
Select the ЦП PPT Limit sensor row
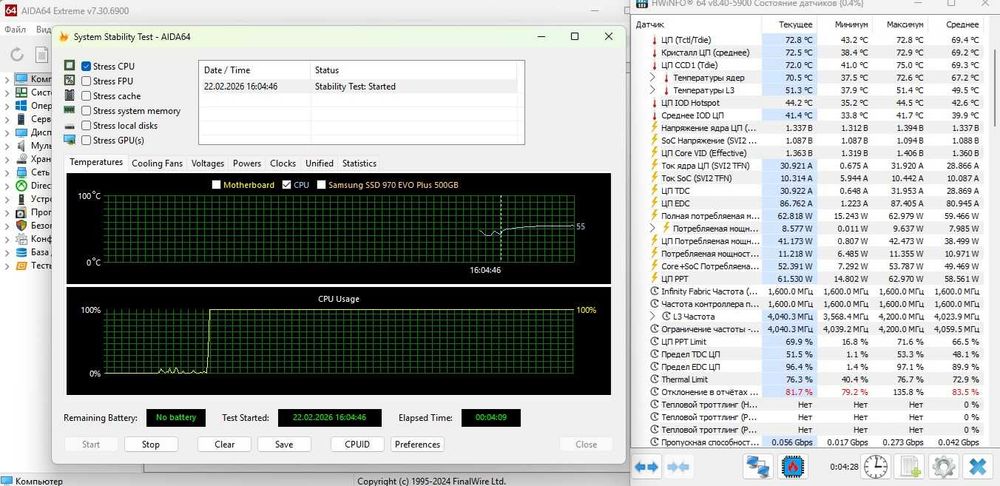tap(809, 342)
